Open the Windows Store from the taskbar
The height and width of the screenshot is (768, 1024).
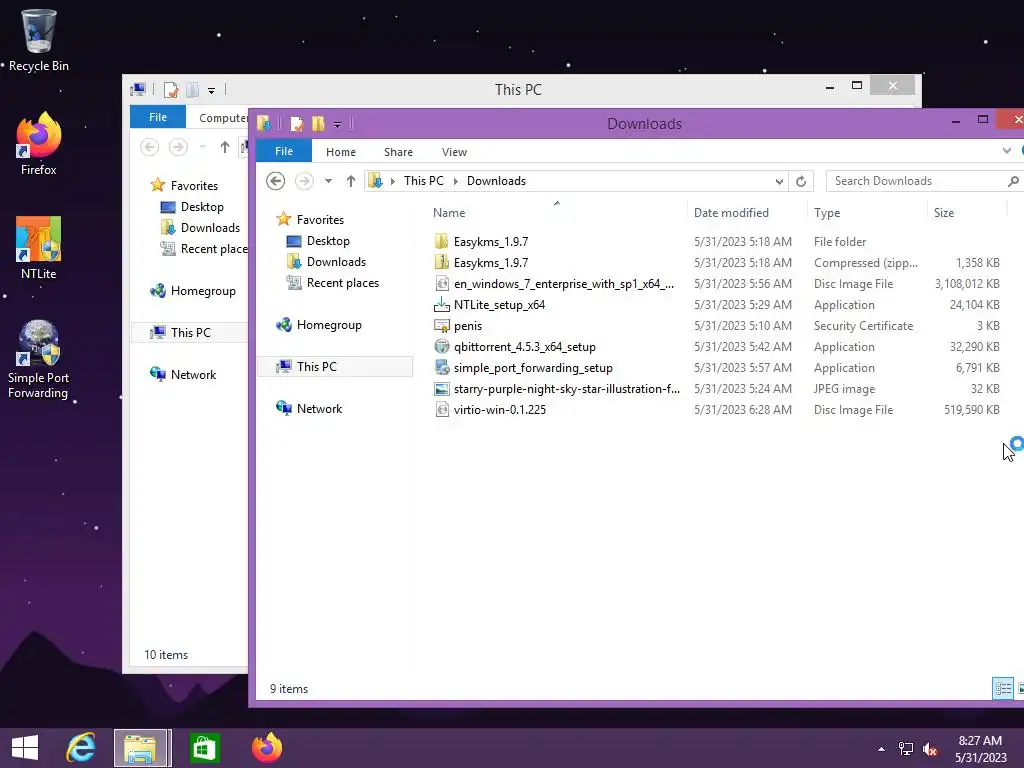point(204,748)
